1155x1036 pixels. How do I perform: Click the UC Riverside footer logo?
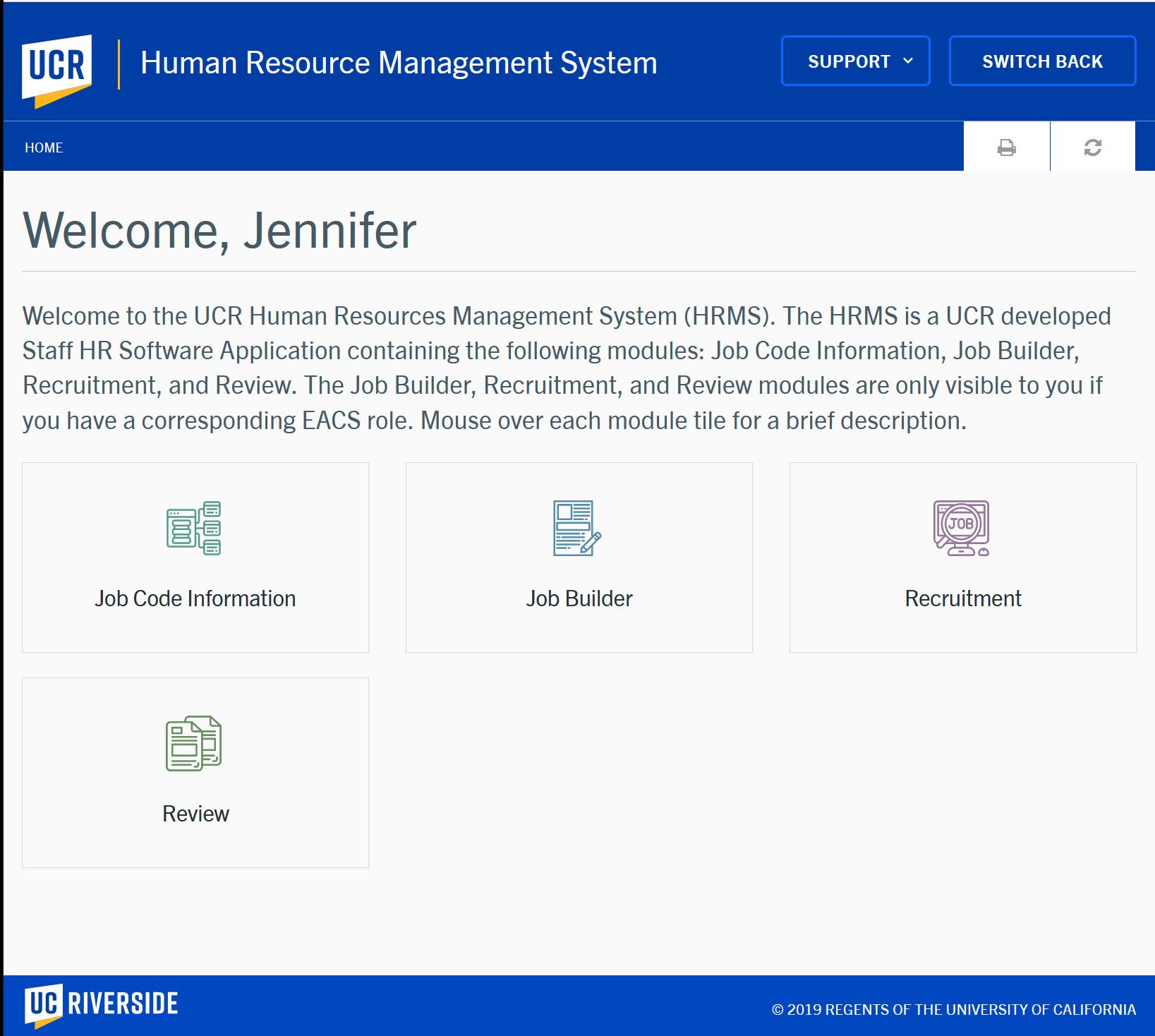click(102, 1004)
